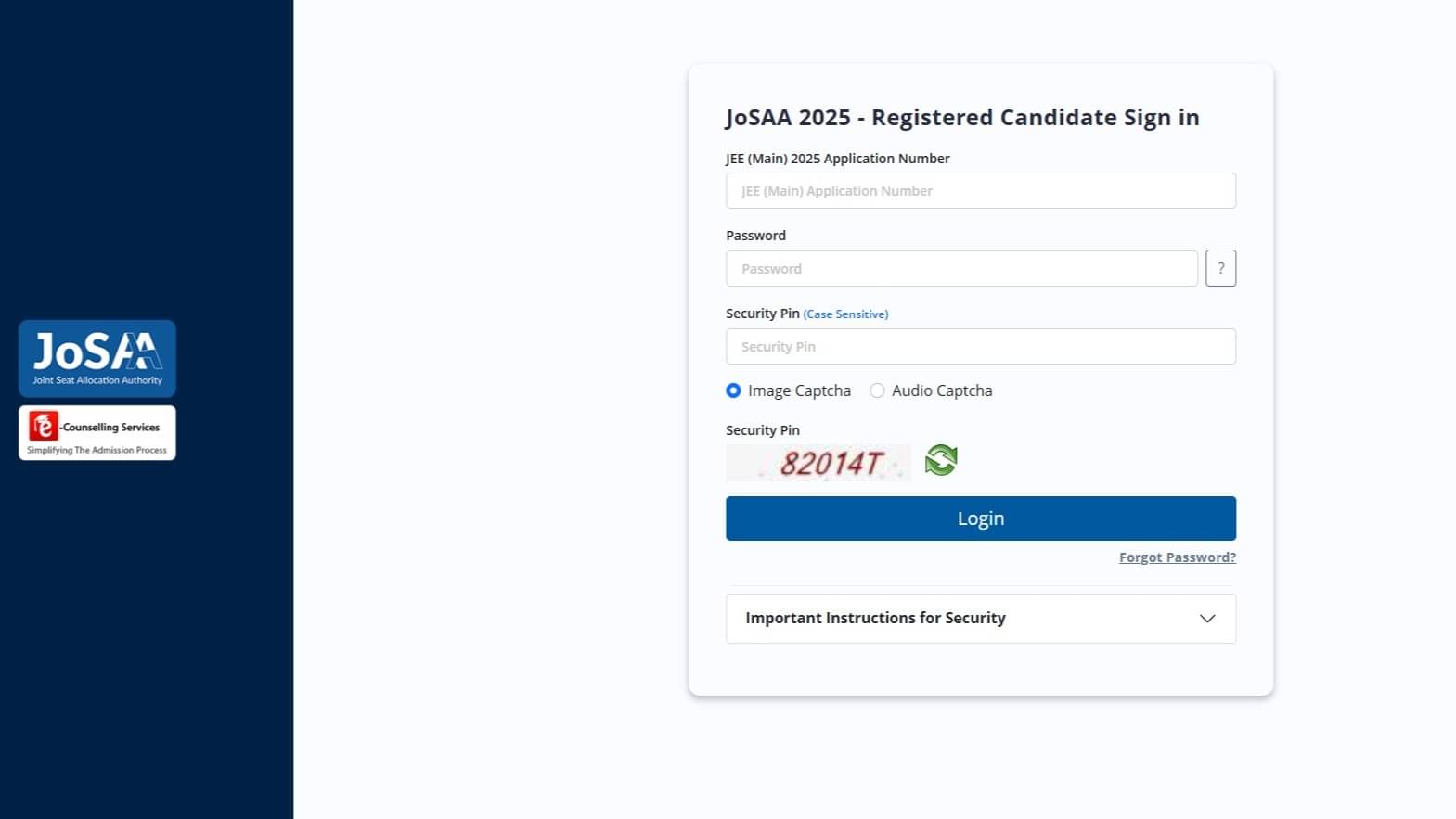Click the chevron beside Important Instructions
Image resolution: width=1456 pixels, height=819 pixels.
[1206, 618]
